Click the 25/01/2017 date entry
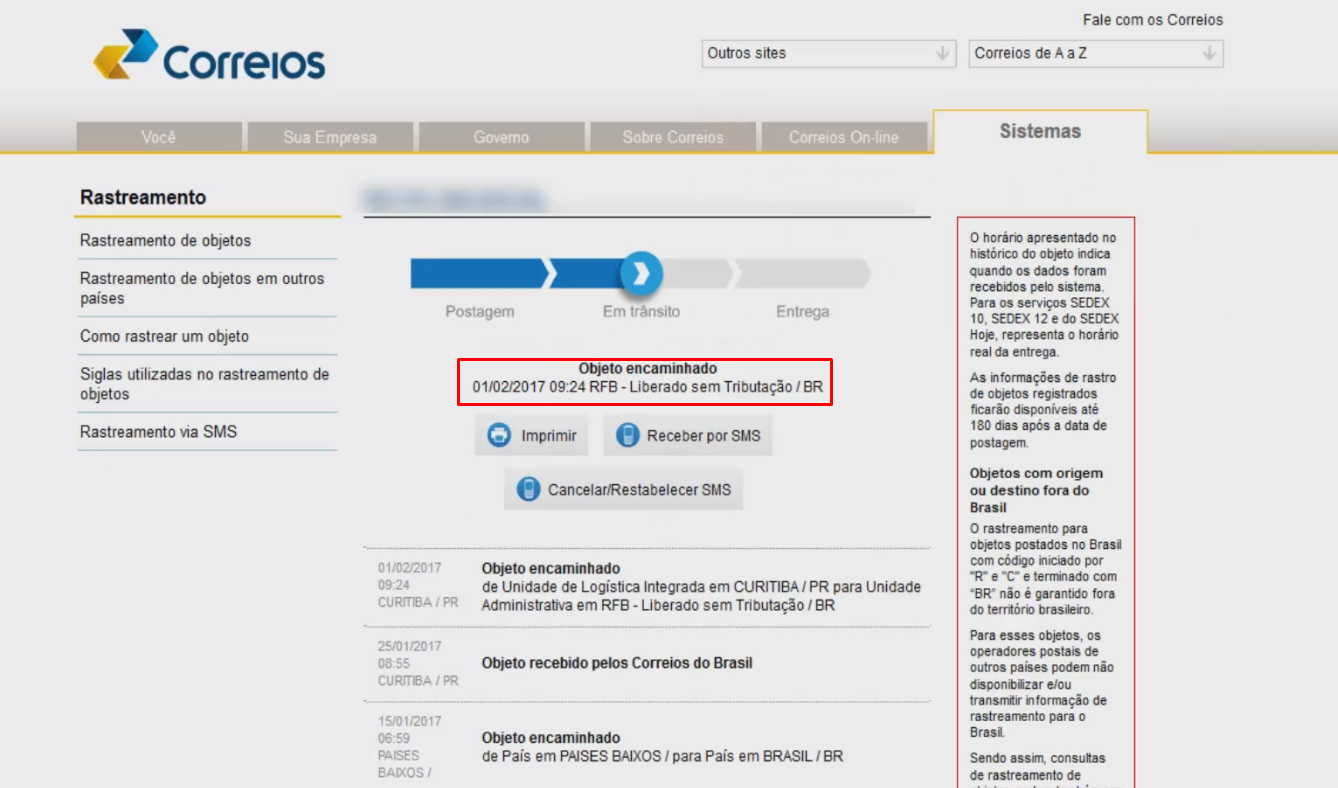This screenshot has width=1338, height=788. tap(409, 646)
